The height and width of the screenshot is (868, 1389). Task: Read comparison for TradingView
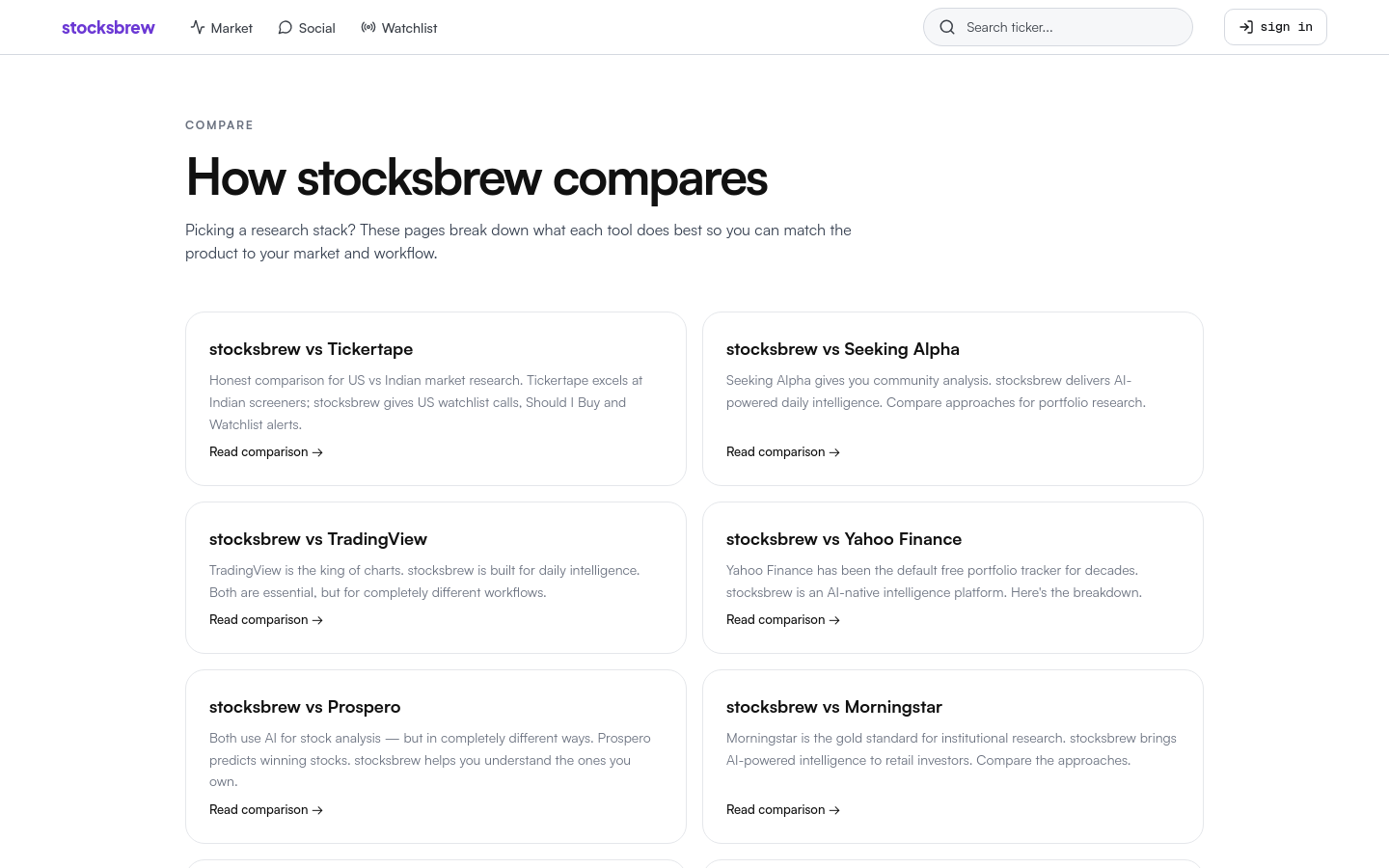point(266,619)
